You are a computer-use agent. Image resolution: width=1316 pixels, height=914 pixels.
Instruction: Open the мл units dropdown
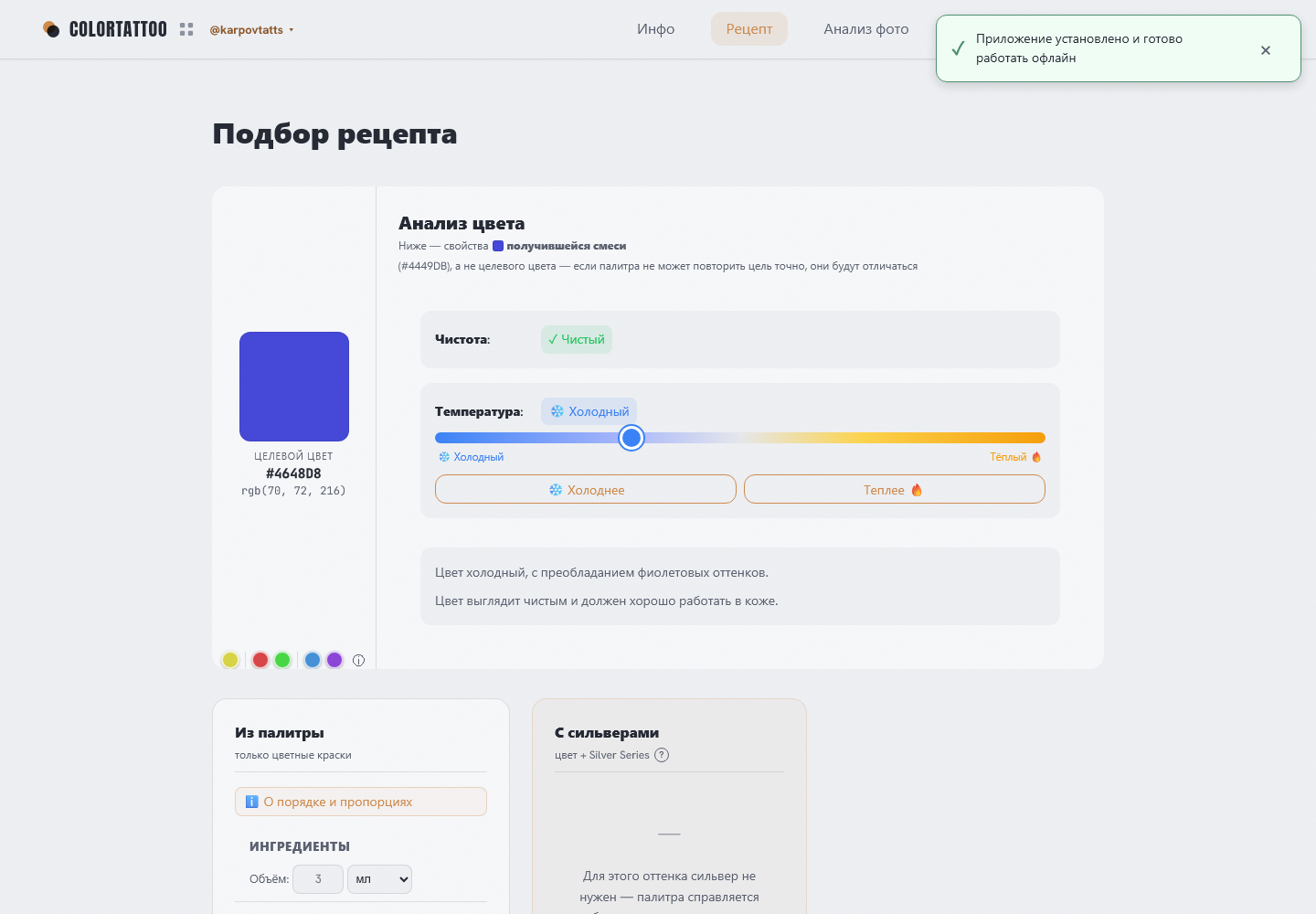click(x=379, y=879)
